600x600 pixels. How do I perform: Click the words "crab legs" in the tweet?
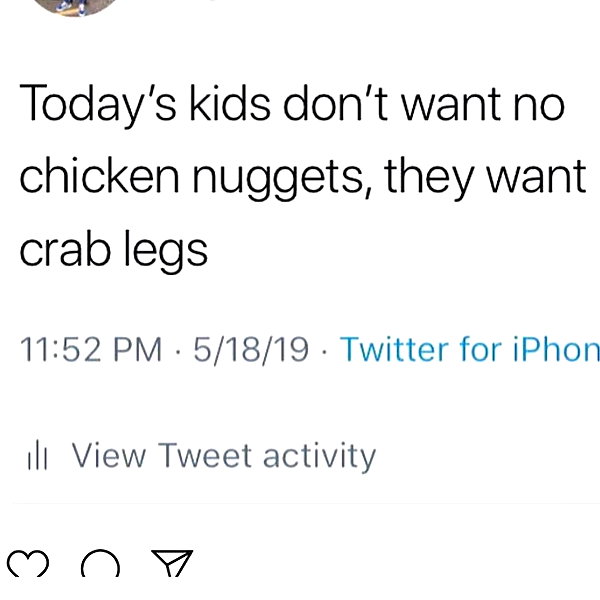pos(114,249)
